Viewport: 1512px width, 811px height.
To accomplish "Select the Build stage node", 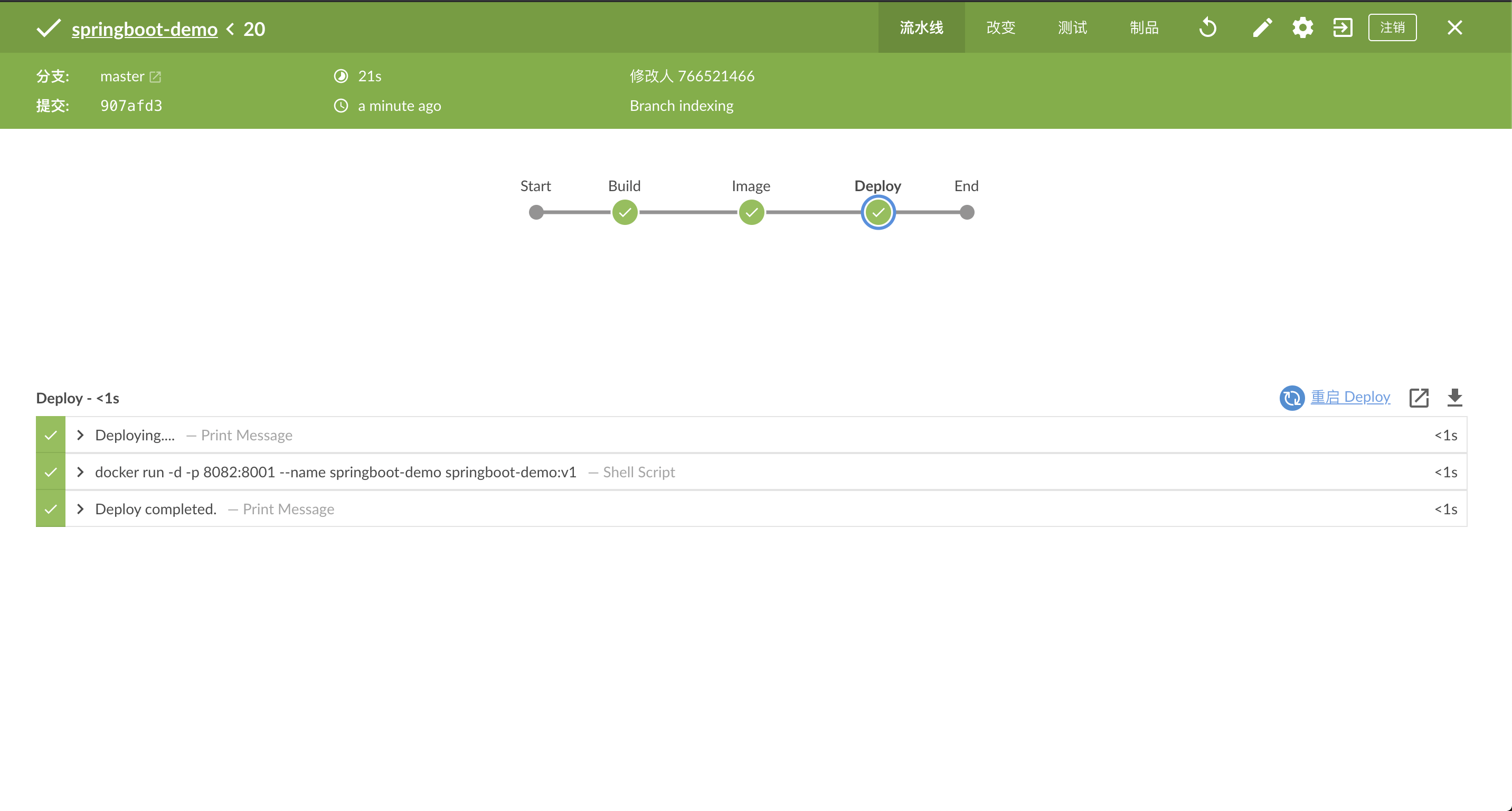I will pos(625,212).
